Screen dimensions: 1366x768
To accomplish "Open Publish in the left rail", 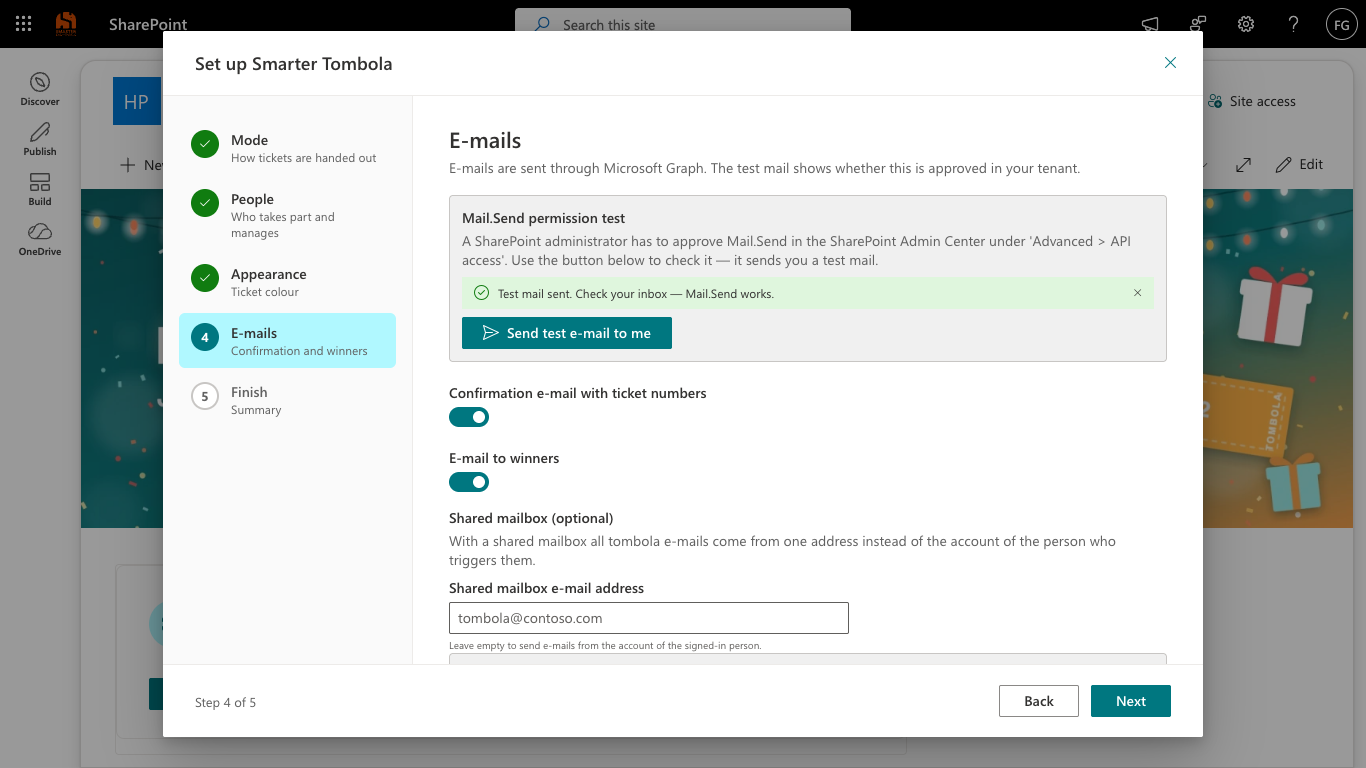I will pos(40,139).
